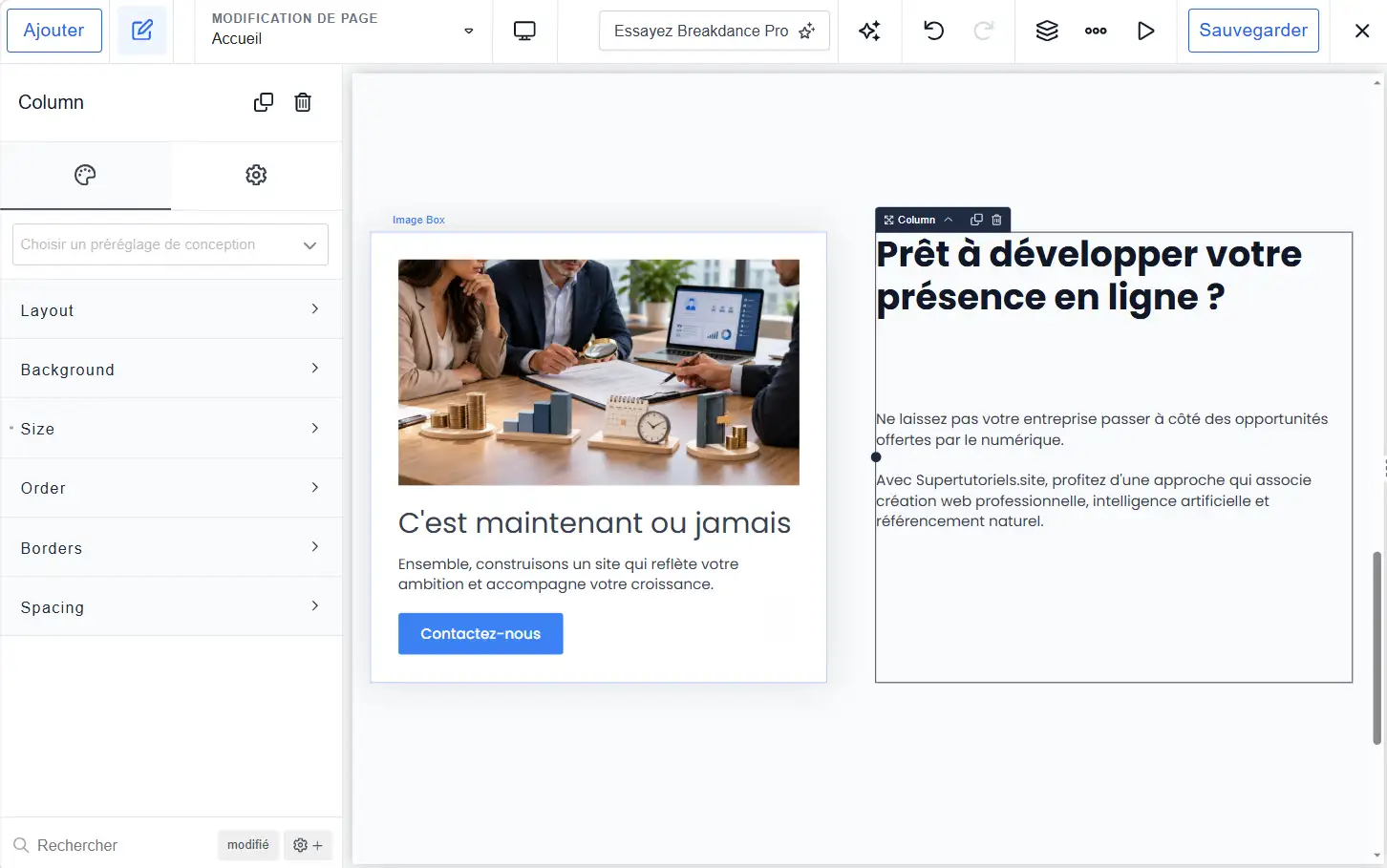The image size is (1387, 868).
Task: Select paragraph starting 'Avec Supertutoriels.site'
Action: 1094,500
